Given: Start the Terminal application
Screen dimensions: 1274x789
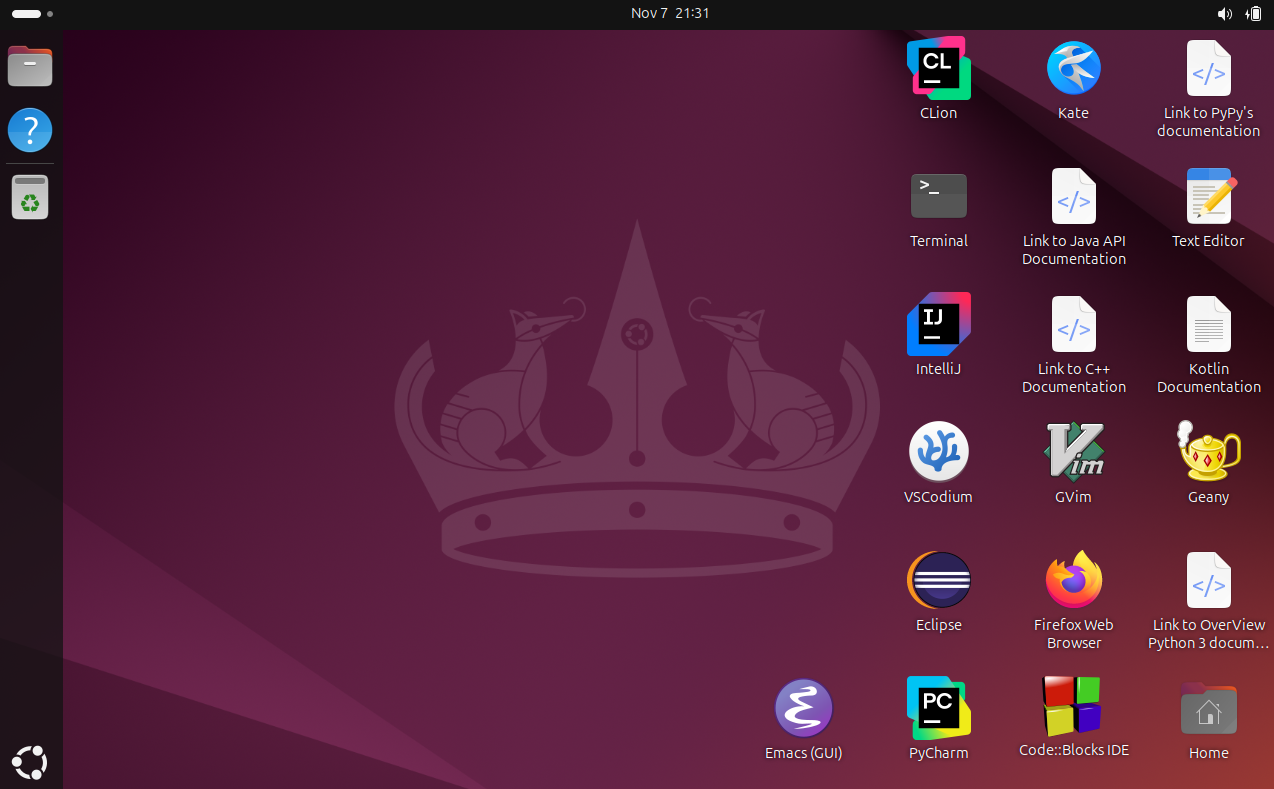Looking at the screenshot, I should click(938, 196).
